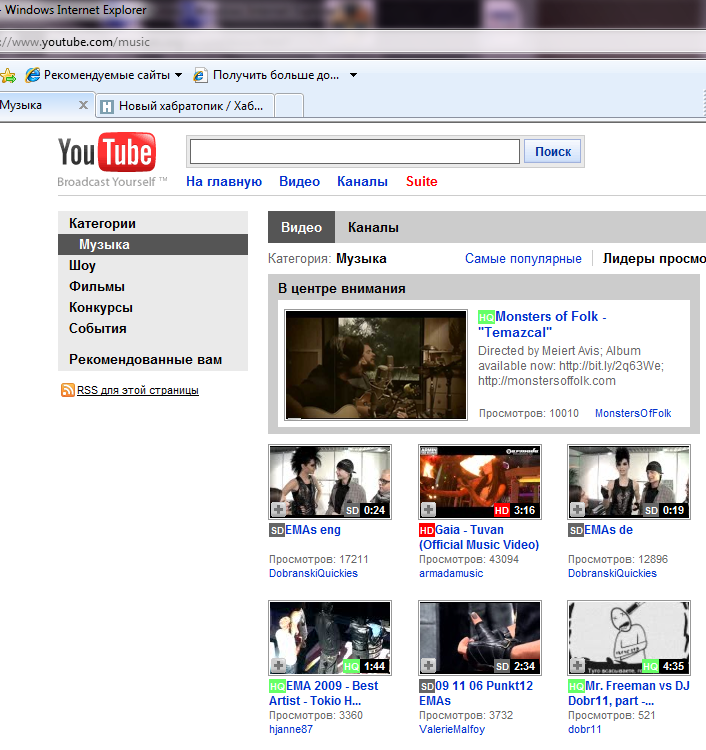Viewport: 706px width, 750px height.
Task: Open DobranskiQuickies channel under EMAs eng
Action: (x=313, y=573)
